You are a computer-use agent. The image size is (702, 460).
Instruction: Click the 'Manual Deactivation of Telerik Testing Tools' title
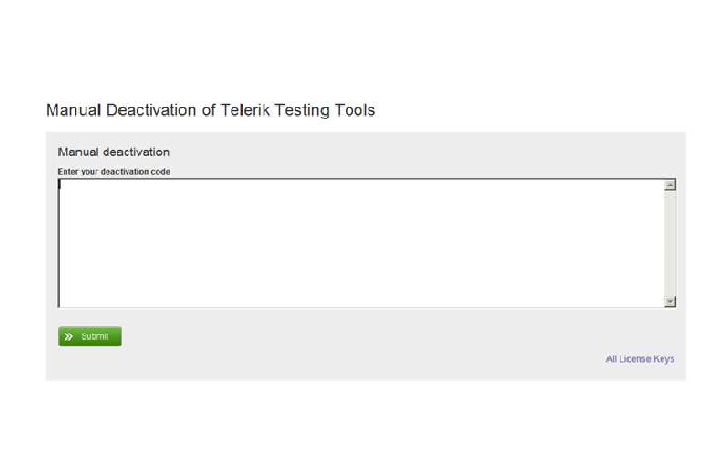point(210,110)
